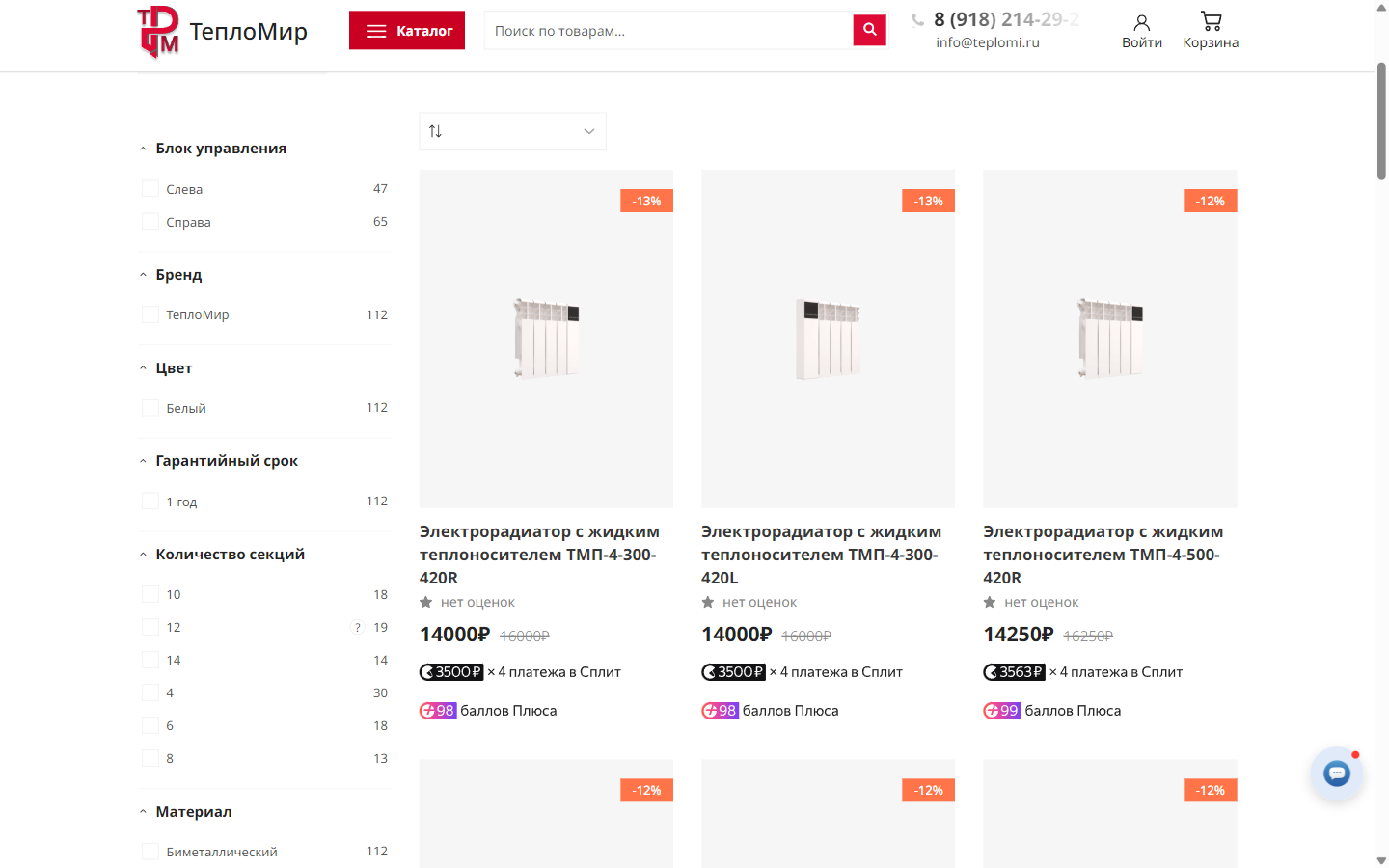Click the red search magnifier button
Screen dimensions: 1389x868
[869, 30]
